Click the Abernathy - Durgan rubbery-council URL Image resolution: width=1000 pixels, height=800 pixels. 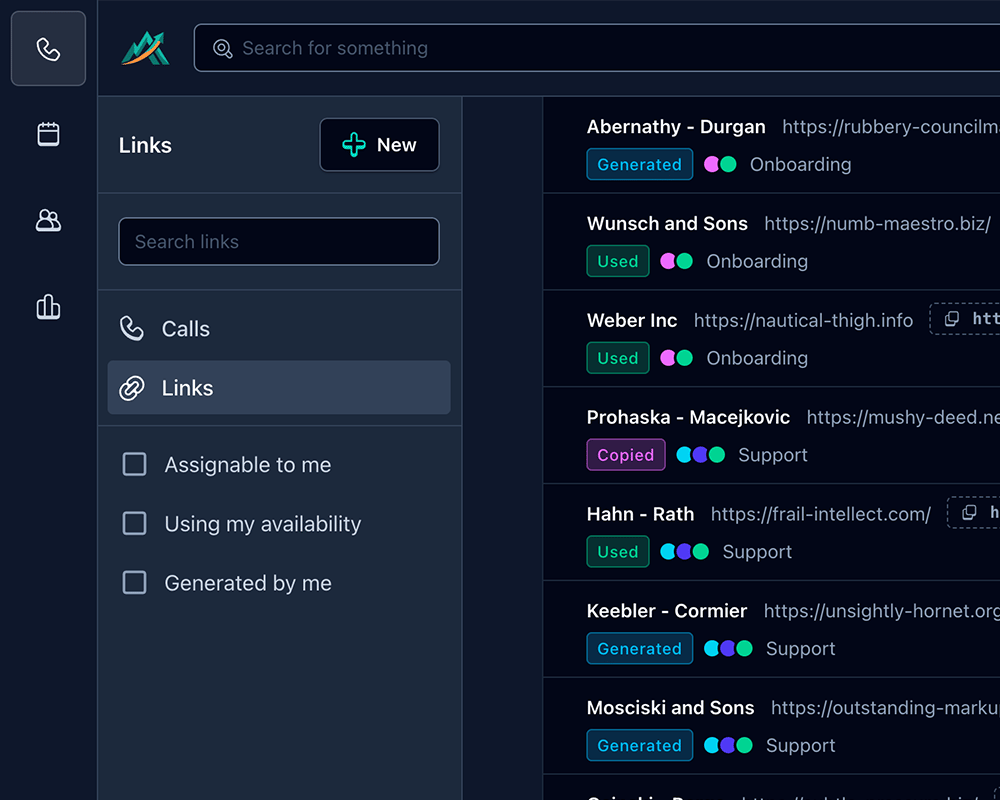click(x=891, y=127)
